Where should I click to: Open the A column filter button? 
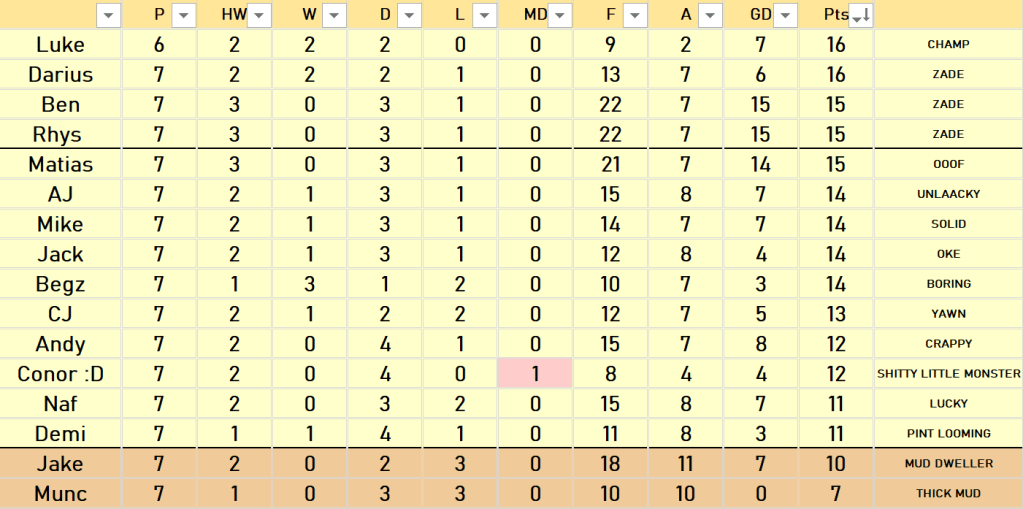coord(710,15)
